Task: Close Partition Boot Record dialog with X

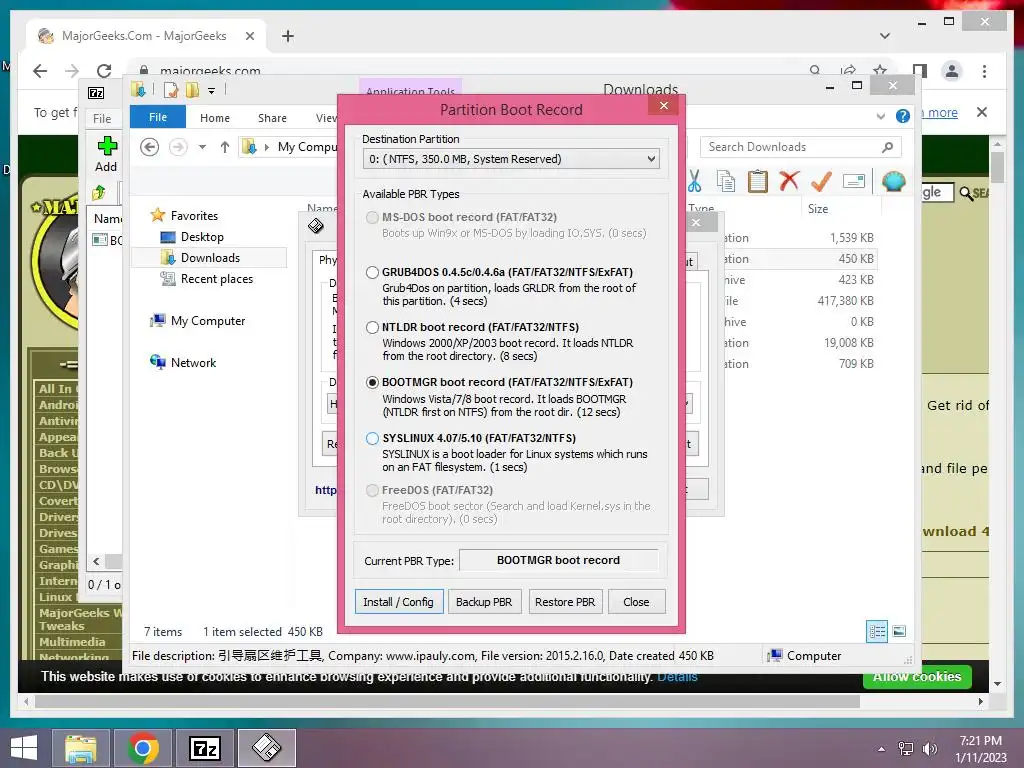Action: pos(664,106)
